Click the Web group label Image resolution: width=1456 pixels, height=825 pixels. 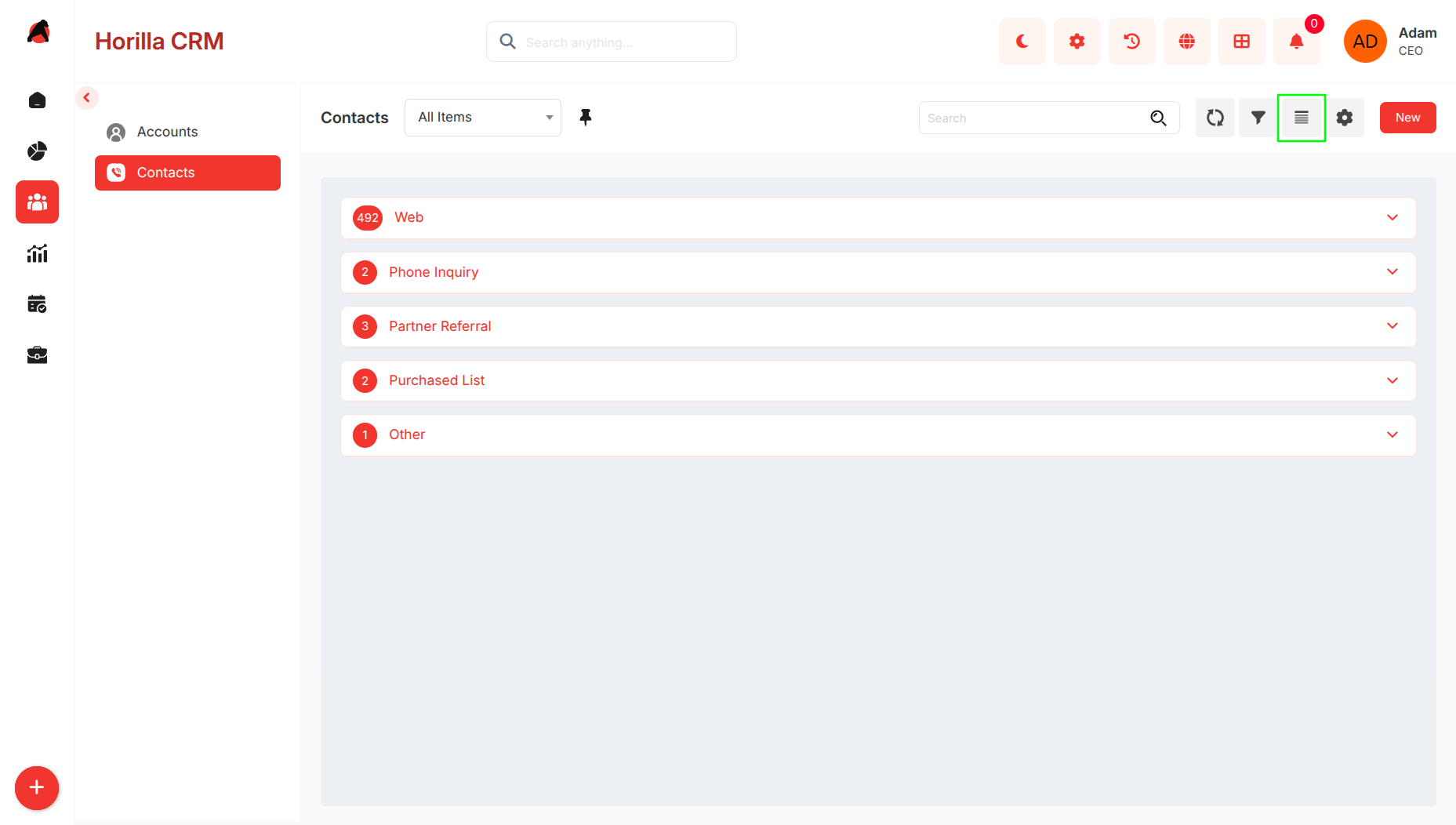(x=408, y=217)
